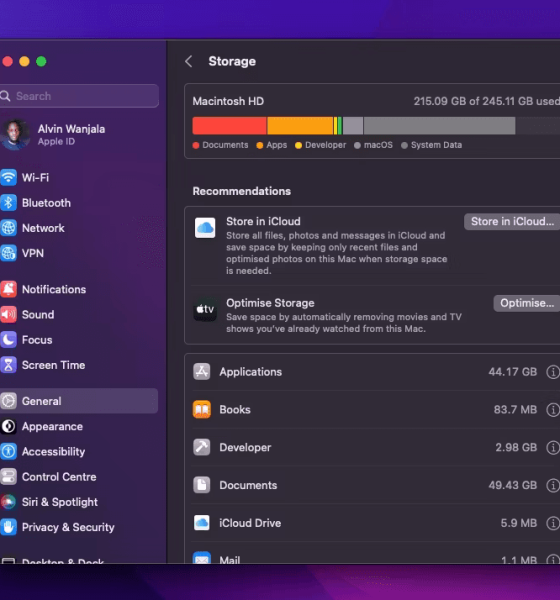Click the Apps legend label
Image resolution: width=560 pixels, height=600 pixels.
[277, 145]
